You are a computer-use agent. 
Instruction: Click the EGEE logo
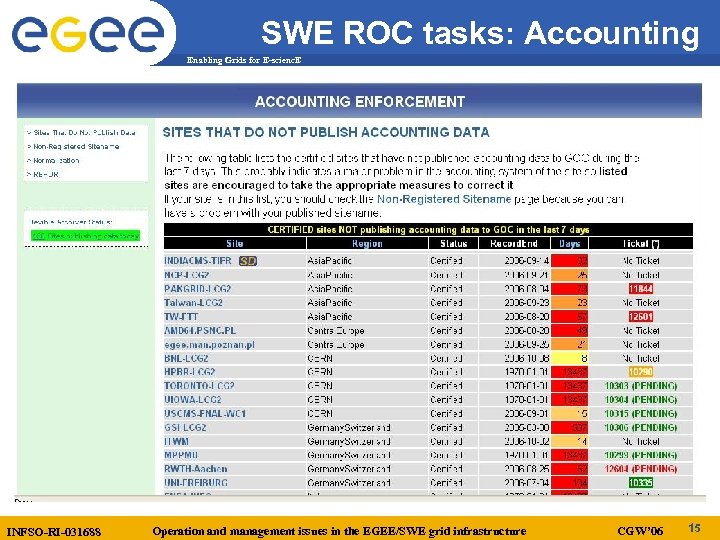tap(88, 33)
